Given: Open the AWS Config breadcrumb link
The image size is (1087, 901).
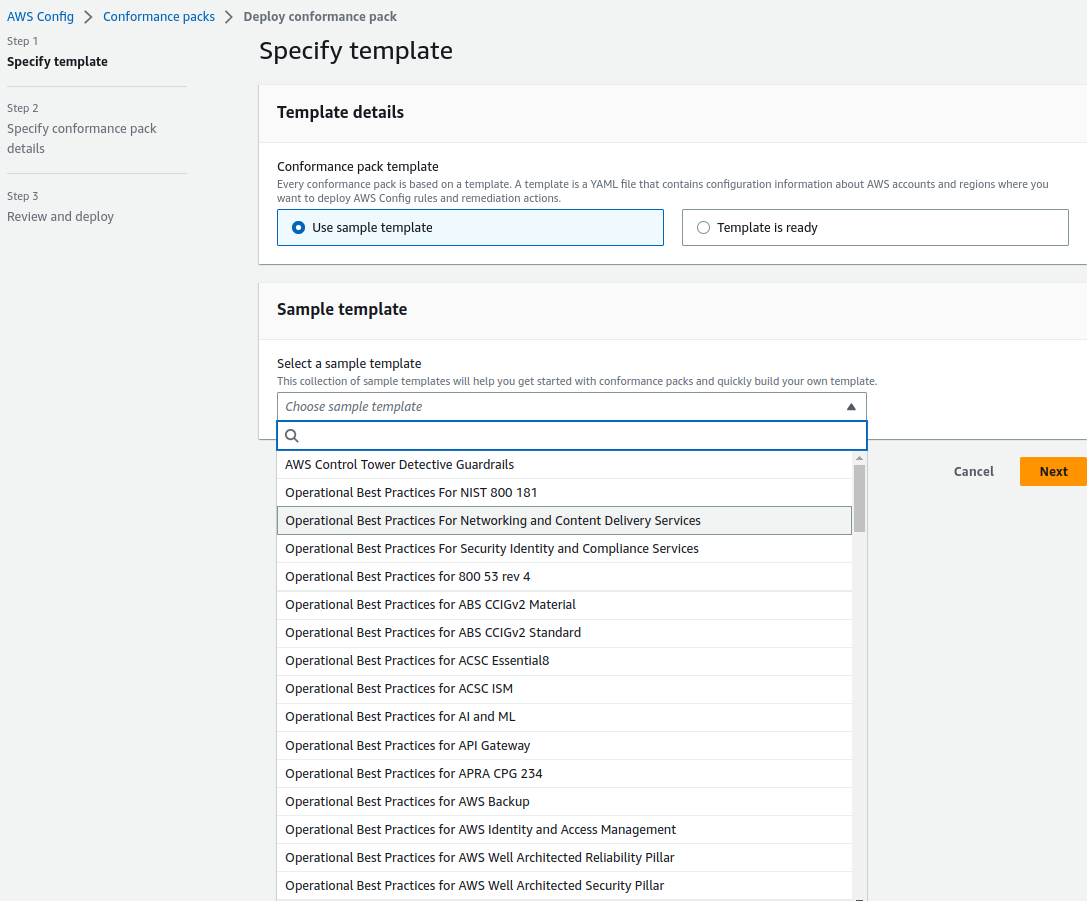Looking at the screenshot, I should 40,17.
